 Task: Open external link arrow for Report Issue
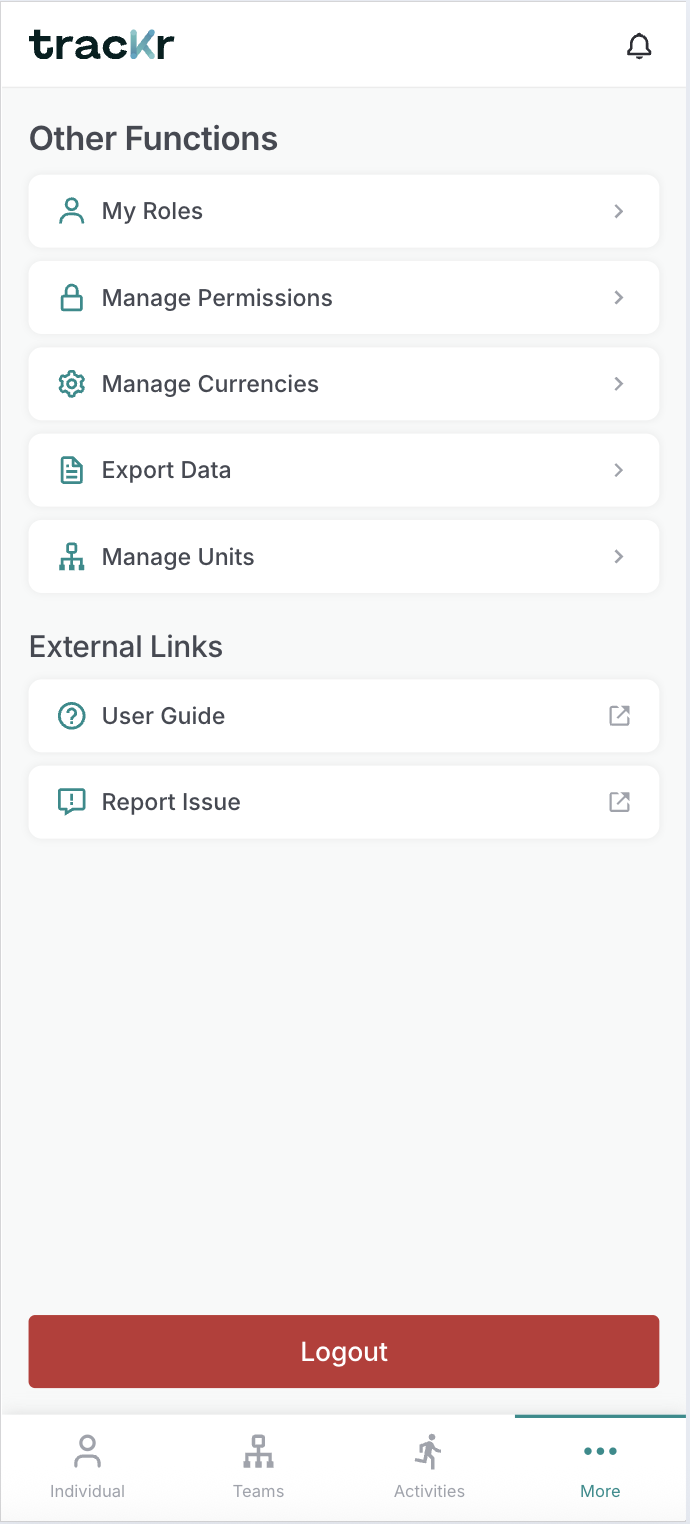(620, 802)
